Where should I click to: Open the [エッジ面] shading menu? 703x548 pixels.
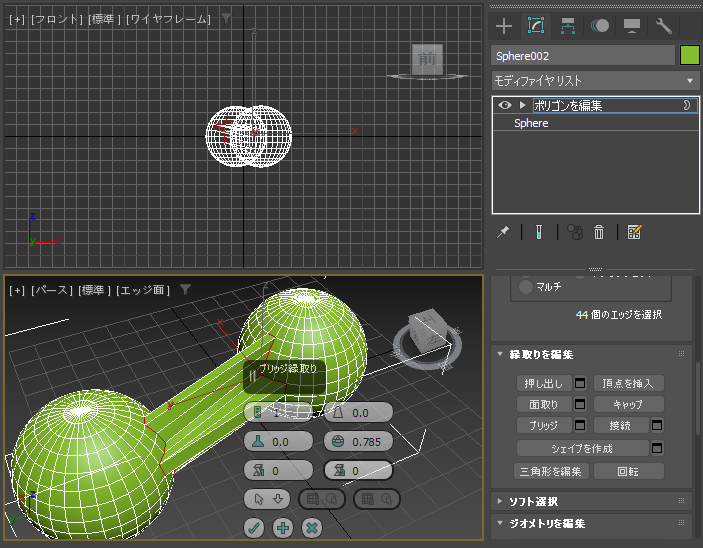tap(143, 290)
